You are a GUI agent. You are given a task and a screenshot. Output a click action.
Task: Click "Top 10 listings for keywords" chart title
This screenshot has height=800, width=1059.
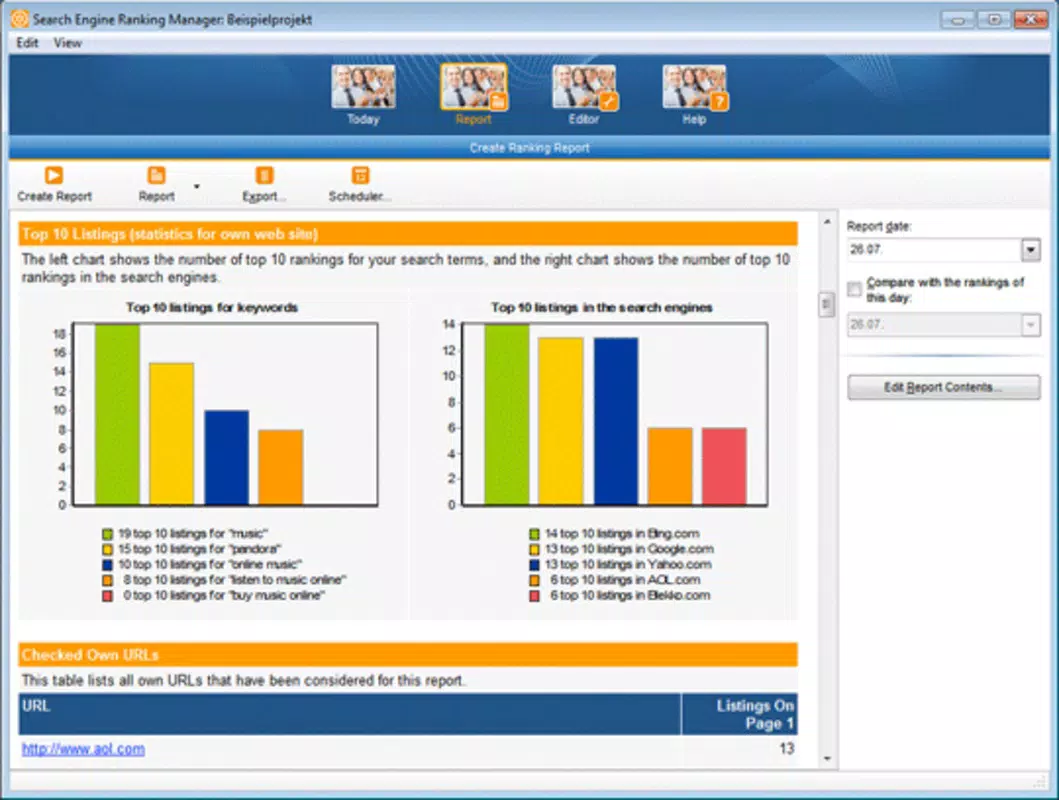pyautogui.click(x=211, y=308)
